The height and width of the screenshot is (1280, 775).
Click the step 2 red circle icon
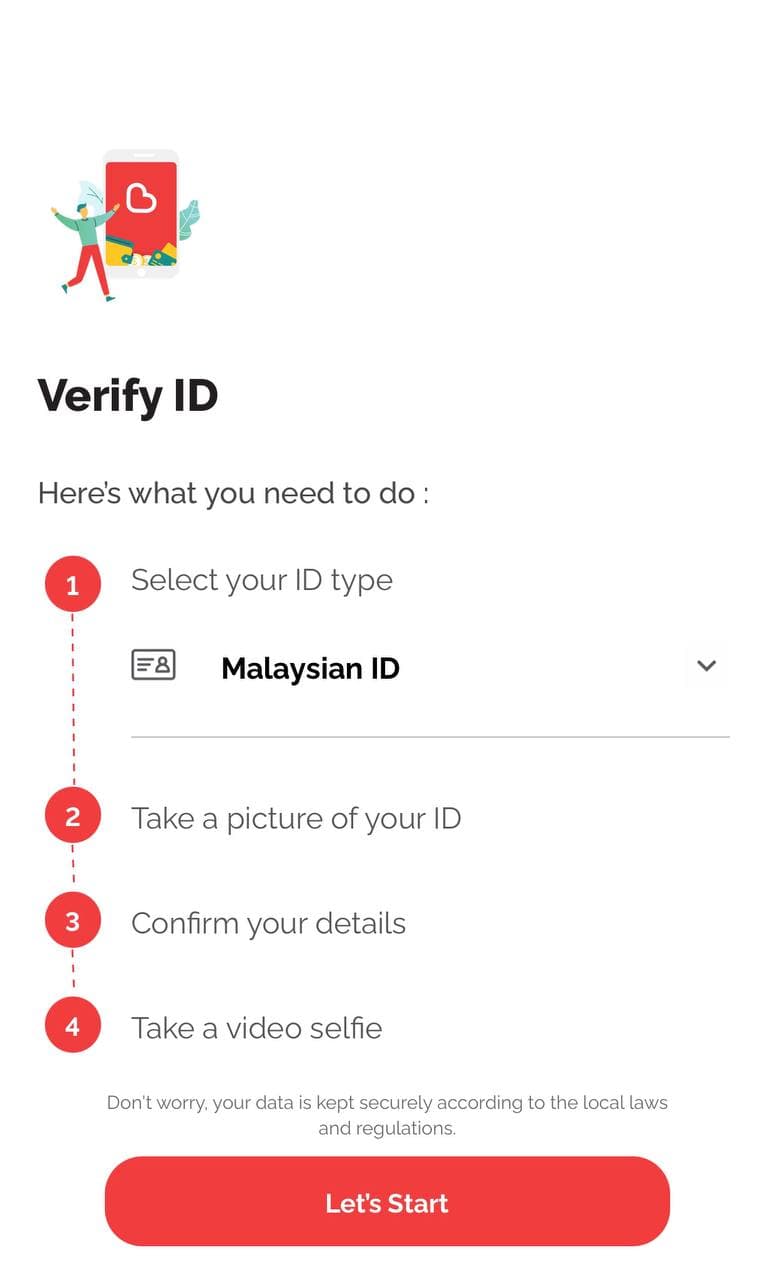[x=72, y=816]
